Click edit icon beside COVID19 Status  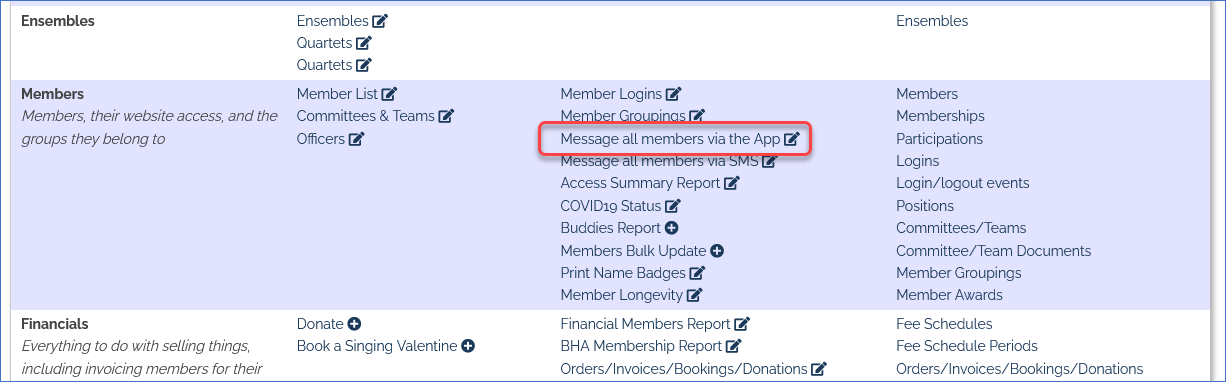pyautogui.click(x=673, y=206)
